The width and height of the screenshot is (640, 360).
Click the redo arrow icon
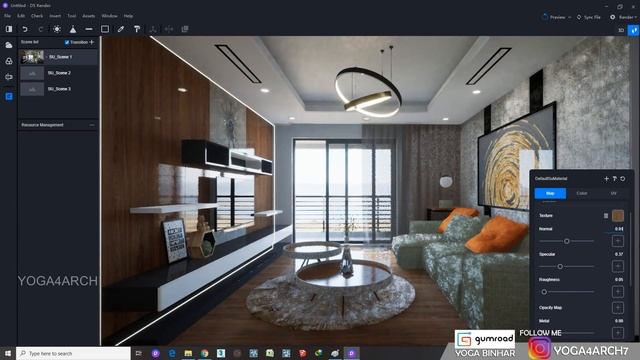click(41, 29)
